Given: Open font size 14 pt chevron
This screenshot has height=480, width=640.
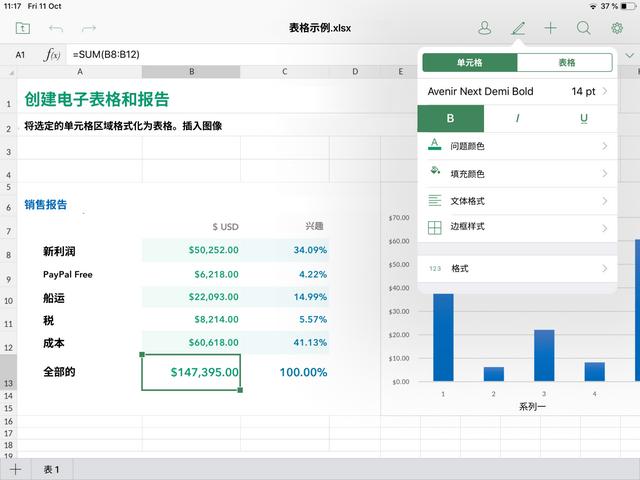Looking at the screenshot, I should pyautogui.click(x=604, y=91).
